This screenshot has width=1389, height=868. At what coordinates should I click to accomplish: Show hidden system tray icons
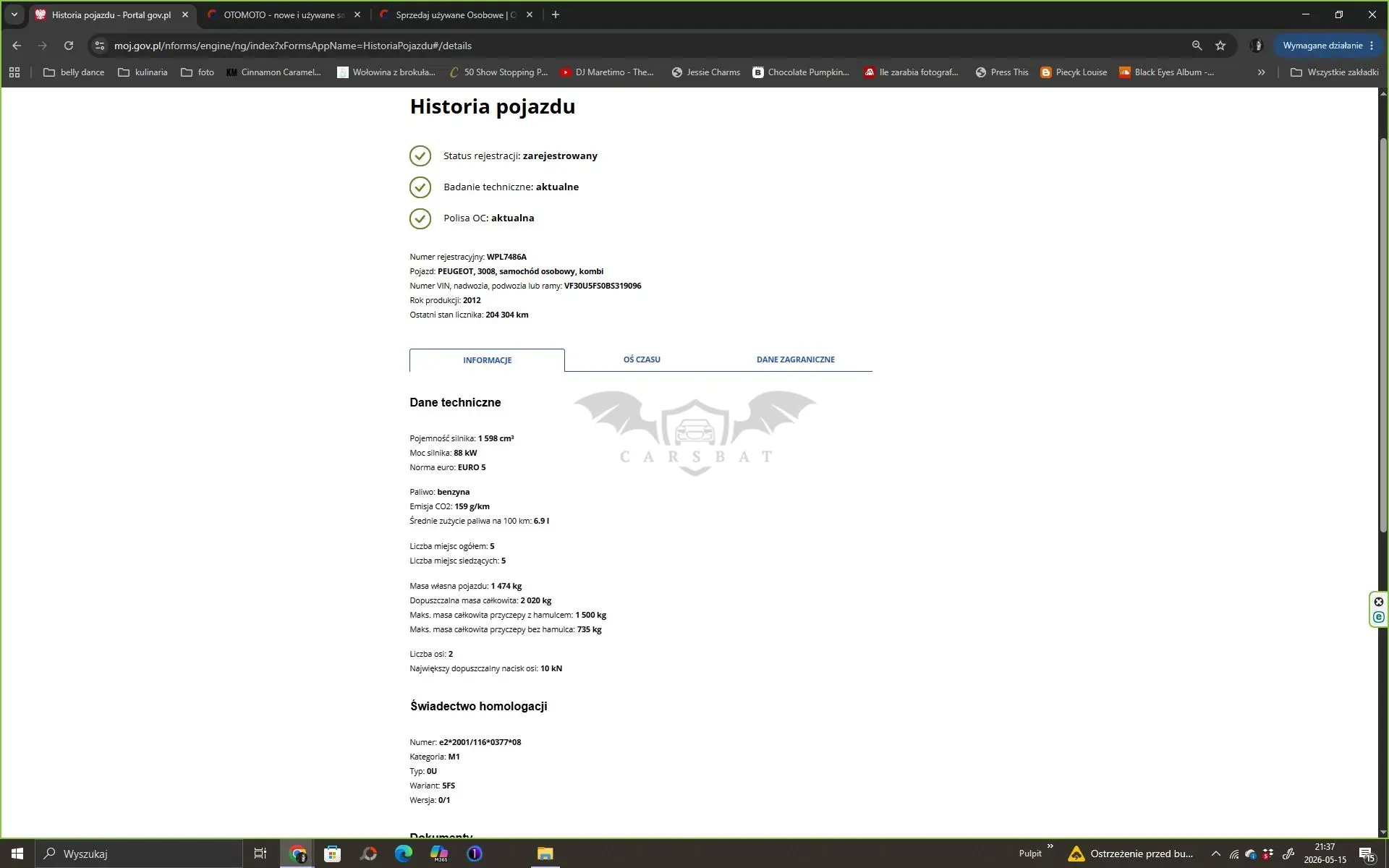point(1215,854)
